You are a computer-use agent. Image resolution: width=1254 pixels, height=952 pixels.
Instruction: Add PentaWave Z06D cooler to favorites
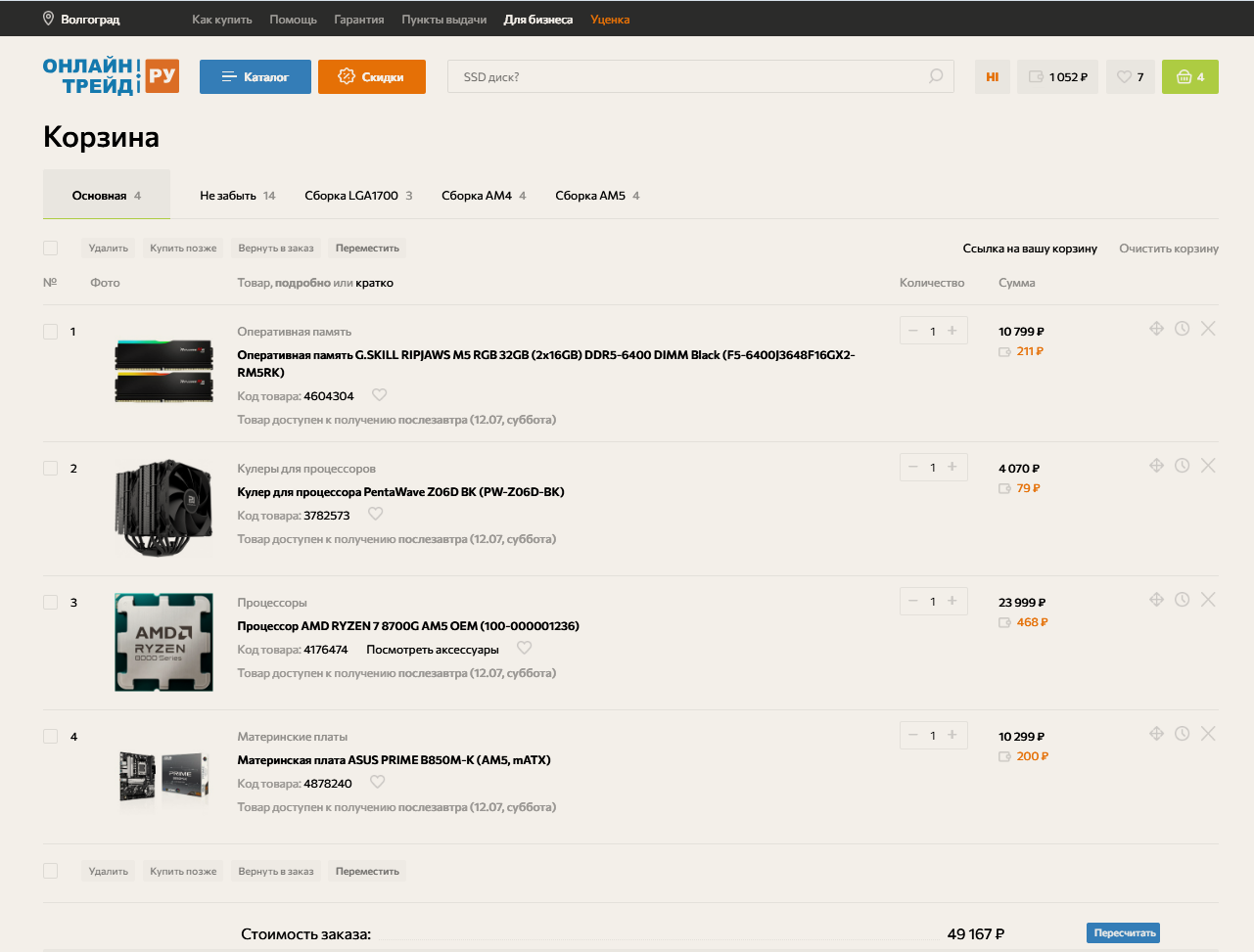pyautogui.click(x=376, y=515)
